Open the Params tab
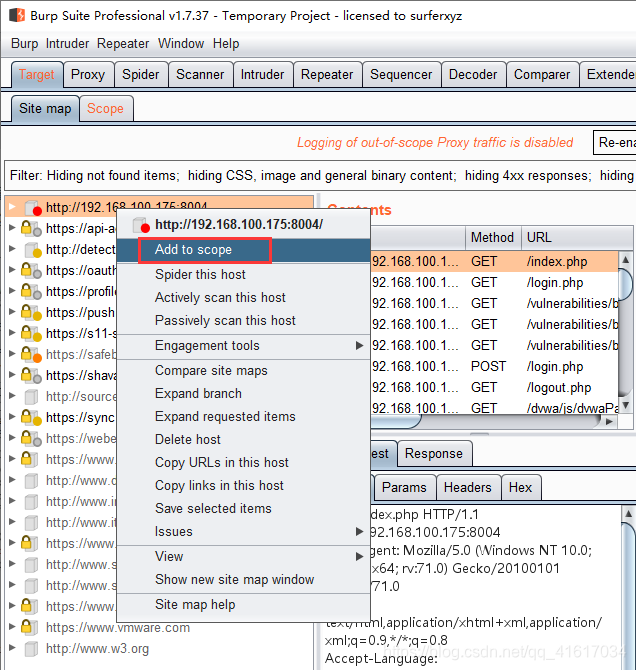 [x=404, y=488]
